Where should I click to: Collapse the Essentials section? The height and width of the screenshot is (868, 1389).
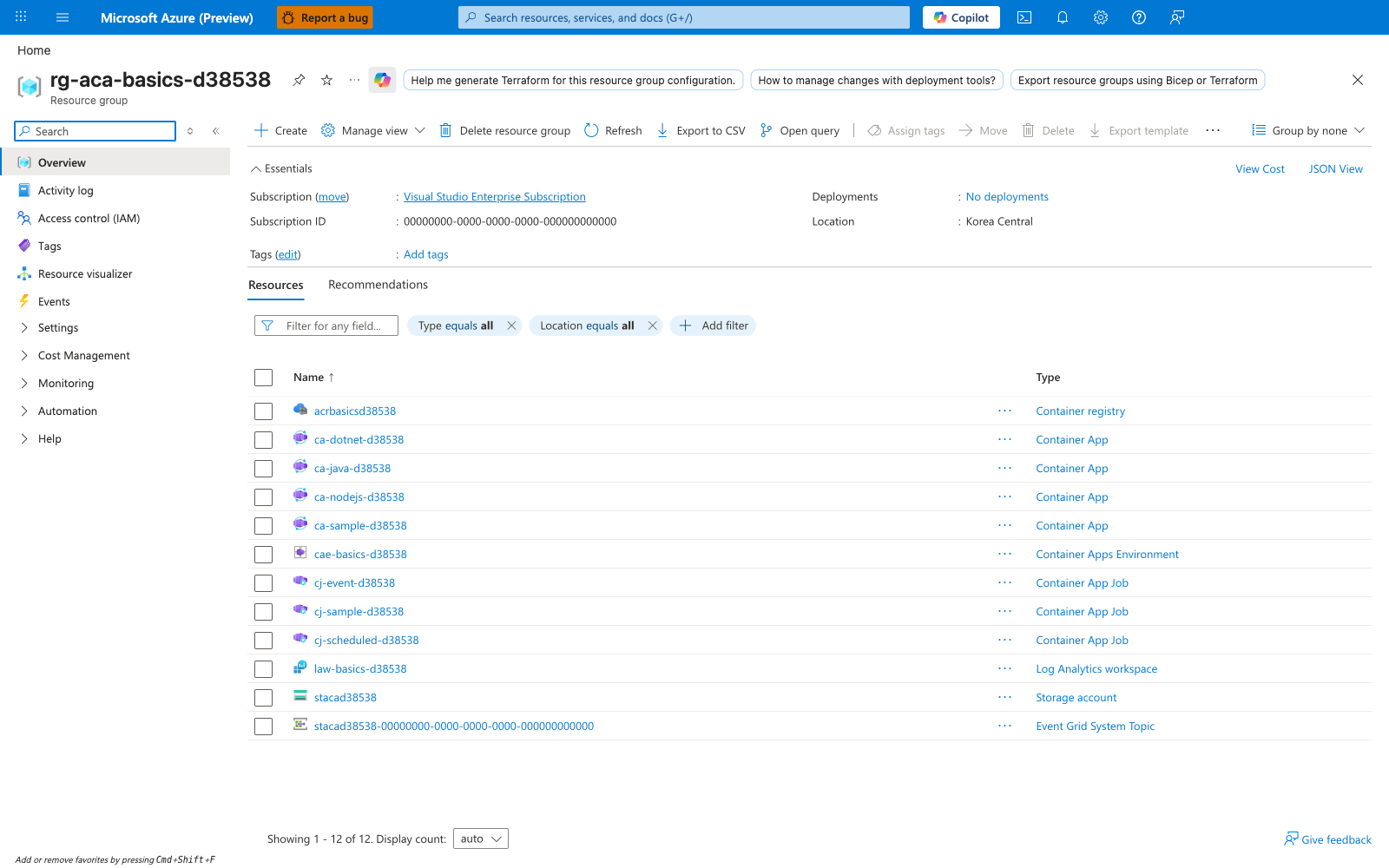(281, 168)
